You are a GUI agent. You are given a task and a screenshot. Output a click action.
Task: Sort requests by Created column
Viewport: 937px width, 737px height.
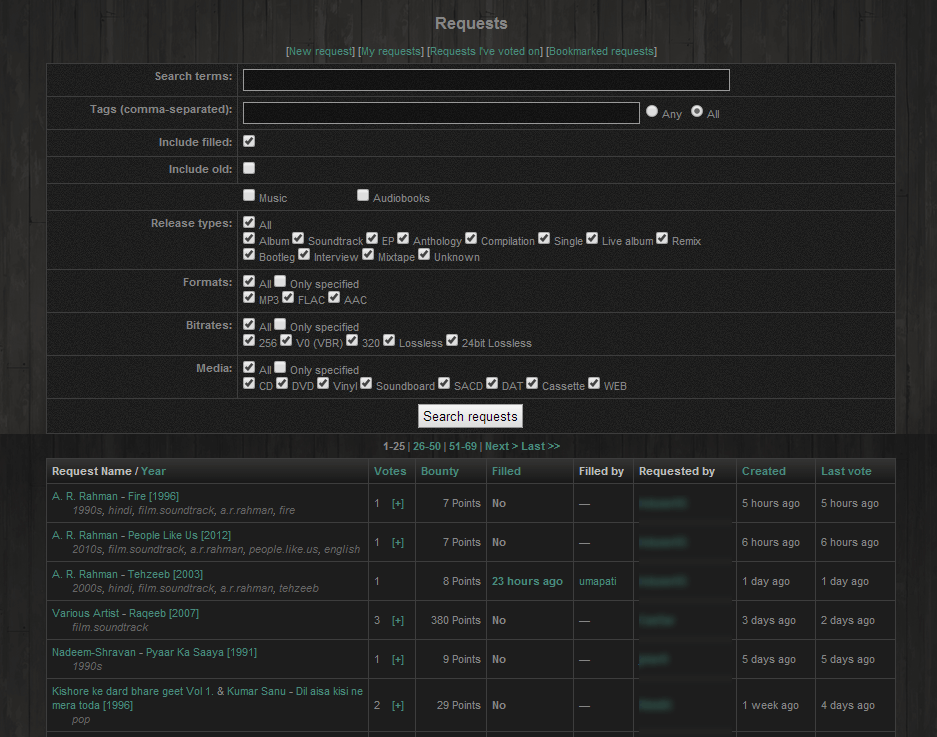pyautogui.click(x=764, y=471)
